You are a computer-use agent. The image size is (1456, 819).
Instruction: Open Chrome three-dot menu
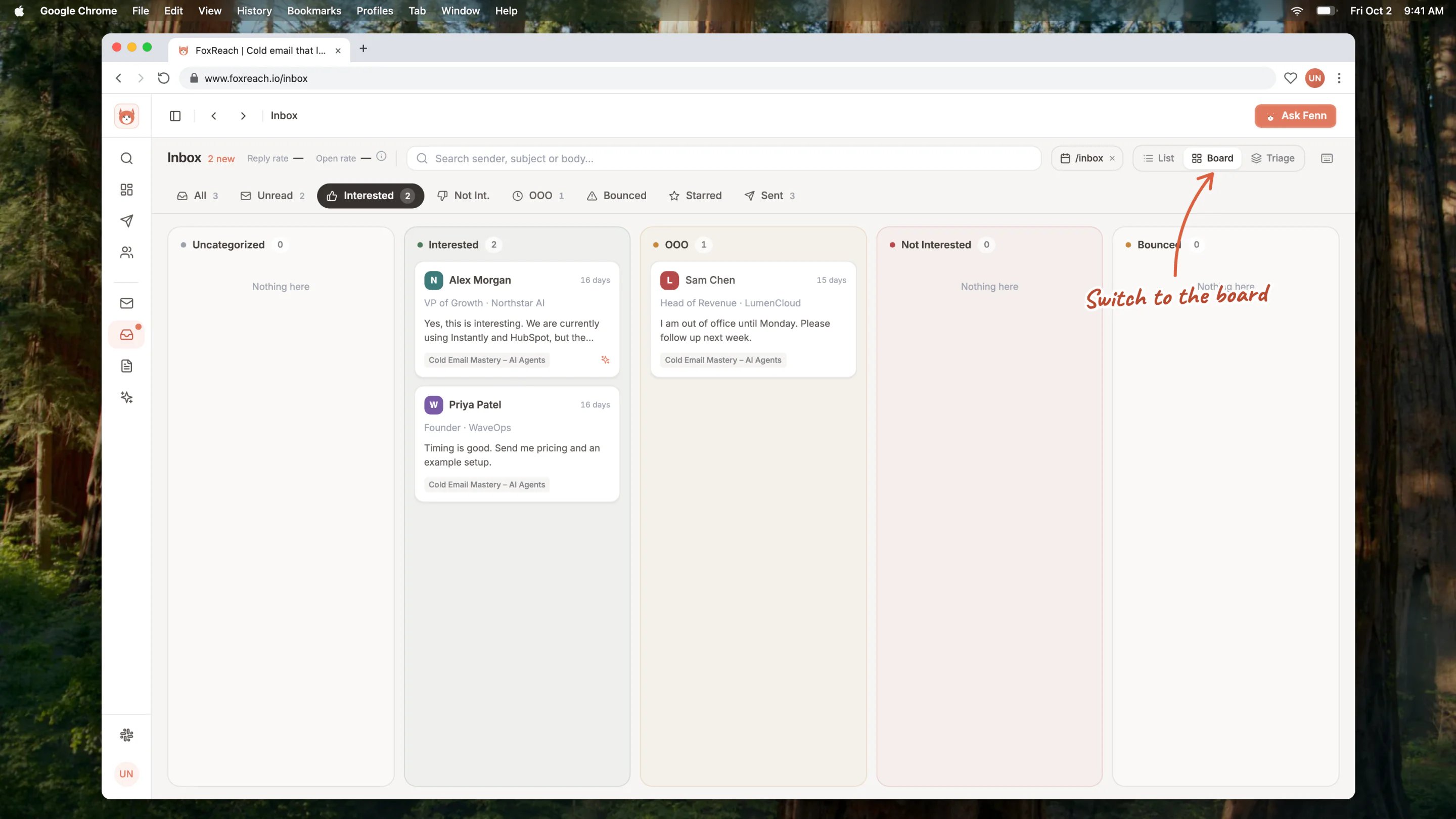[x=1339, y=78]
